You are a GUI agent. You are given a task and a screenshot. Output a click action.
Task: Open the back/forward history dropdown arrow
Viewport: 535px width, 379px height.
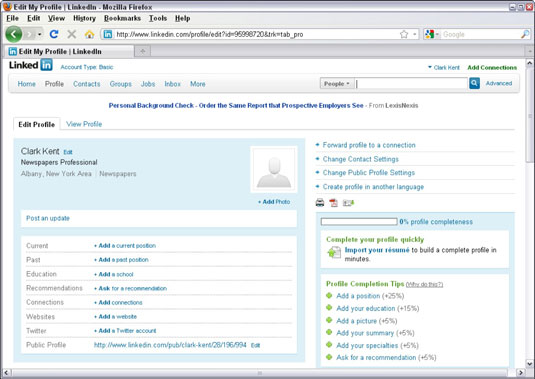point(40,34)
